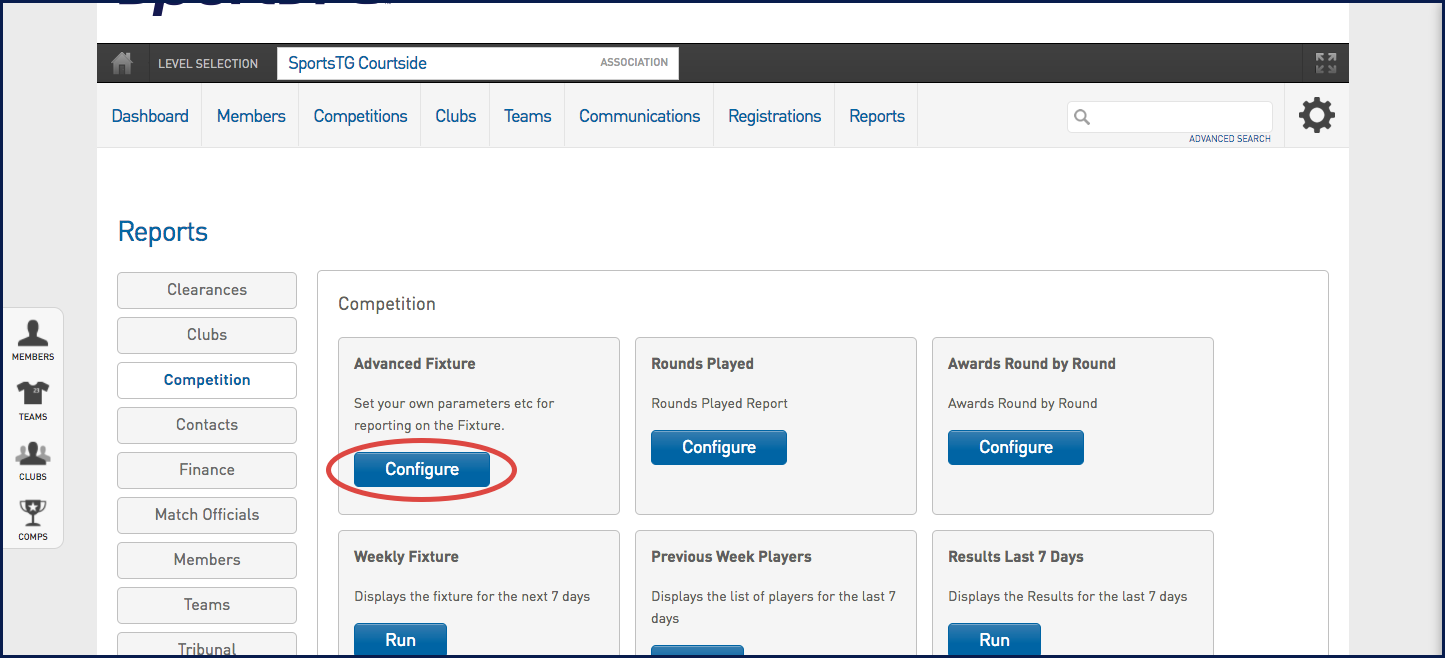Select Competition report category
The height and width of the screenshot is (658, 1445).
click(x=207, y=380)
